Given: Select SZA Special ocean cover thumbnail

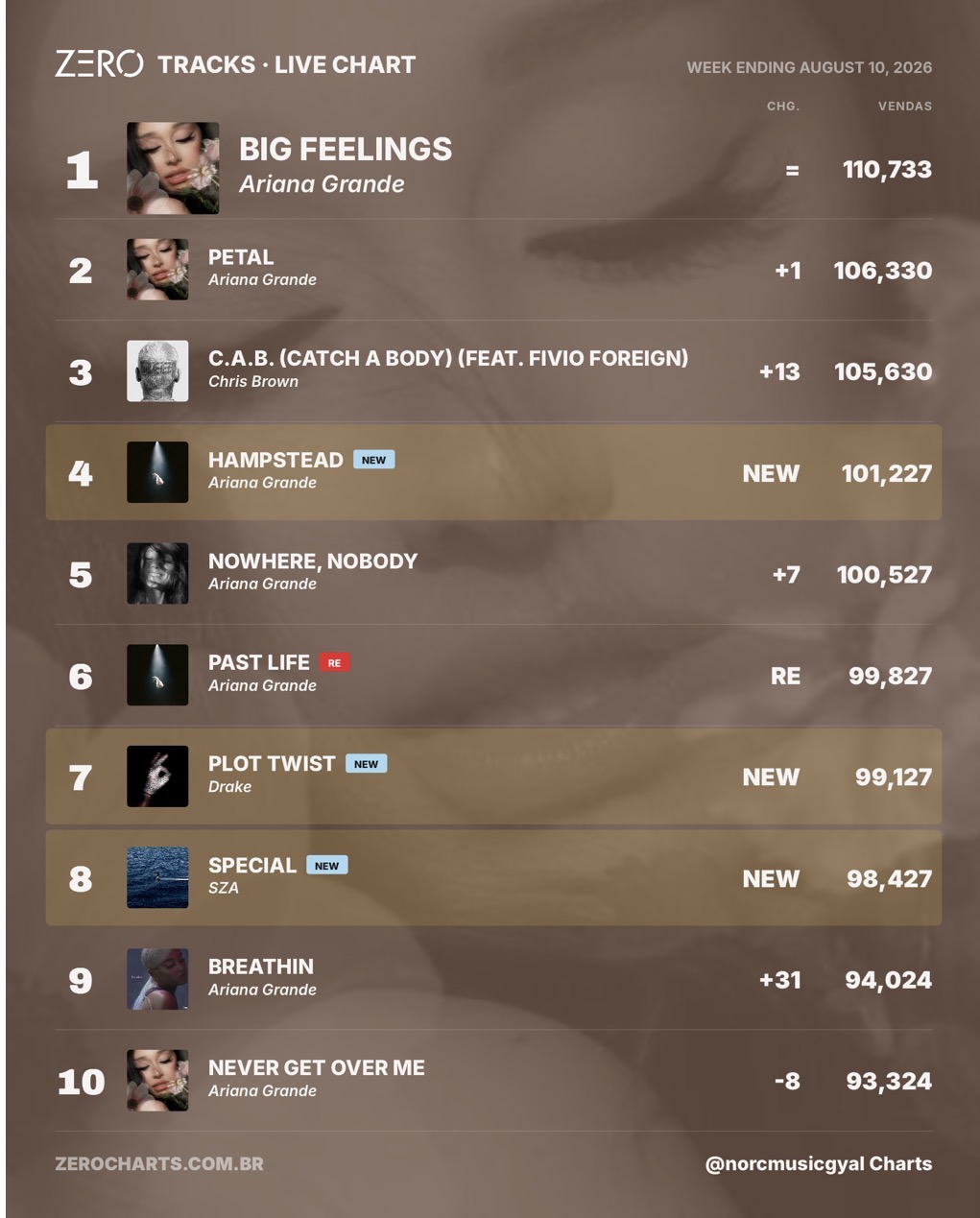Looking at the screenshot, I should coord(157,877).
